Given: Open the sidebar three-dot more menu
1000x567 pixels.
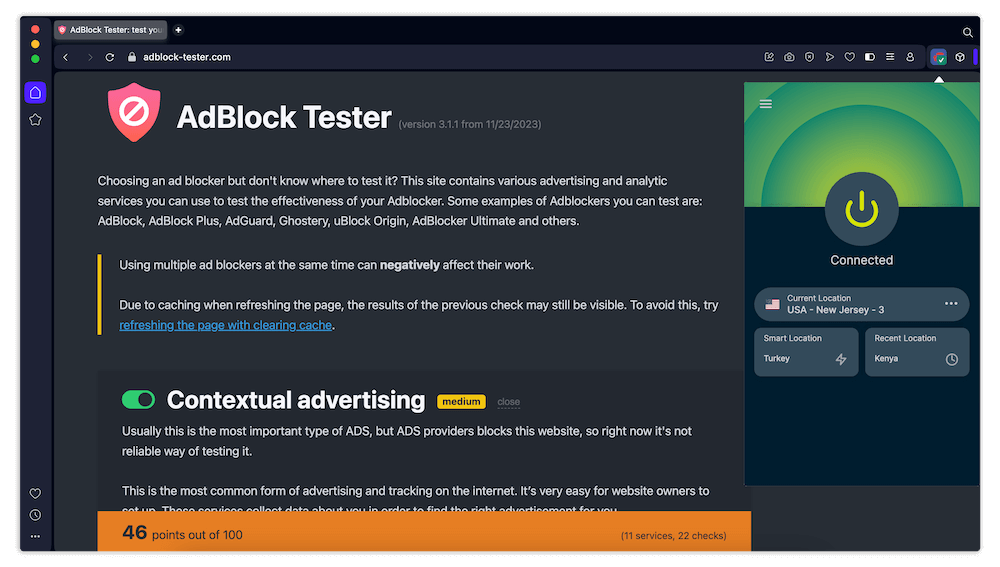Looking at the screenshot, I should (35, 536).
